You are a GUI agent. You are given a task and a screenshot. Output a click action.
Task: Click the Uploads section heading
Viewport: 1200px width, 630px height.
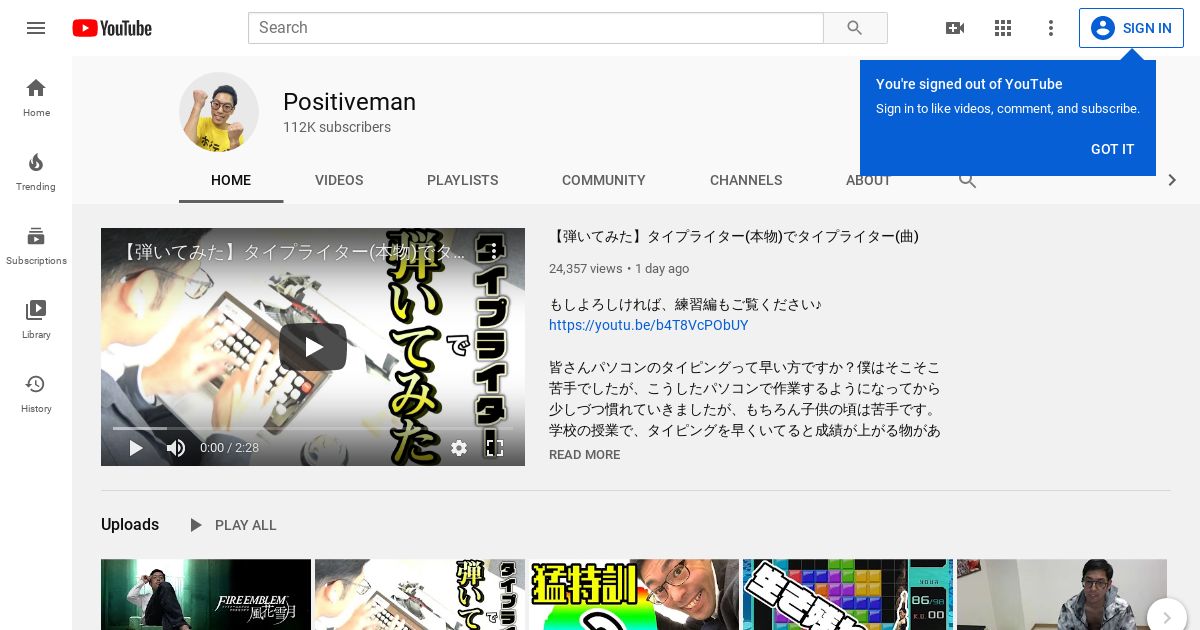(x=130, y=525)
